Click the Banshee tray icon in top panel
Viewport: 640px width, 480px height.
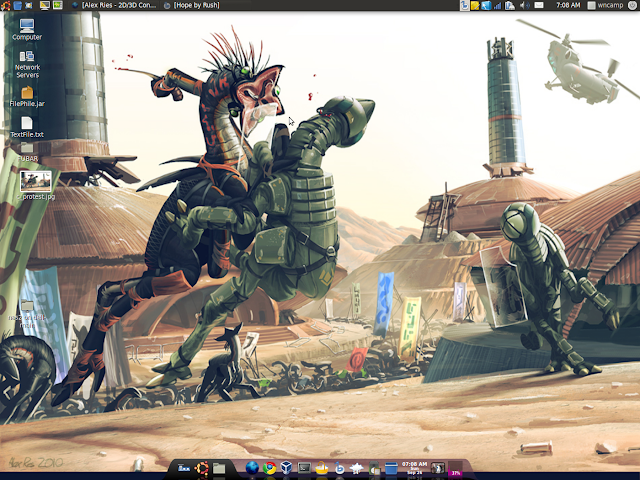coord(464,5)
